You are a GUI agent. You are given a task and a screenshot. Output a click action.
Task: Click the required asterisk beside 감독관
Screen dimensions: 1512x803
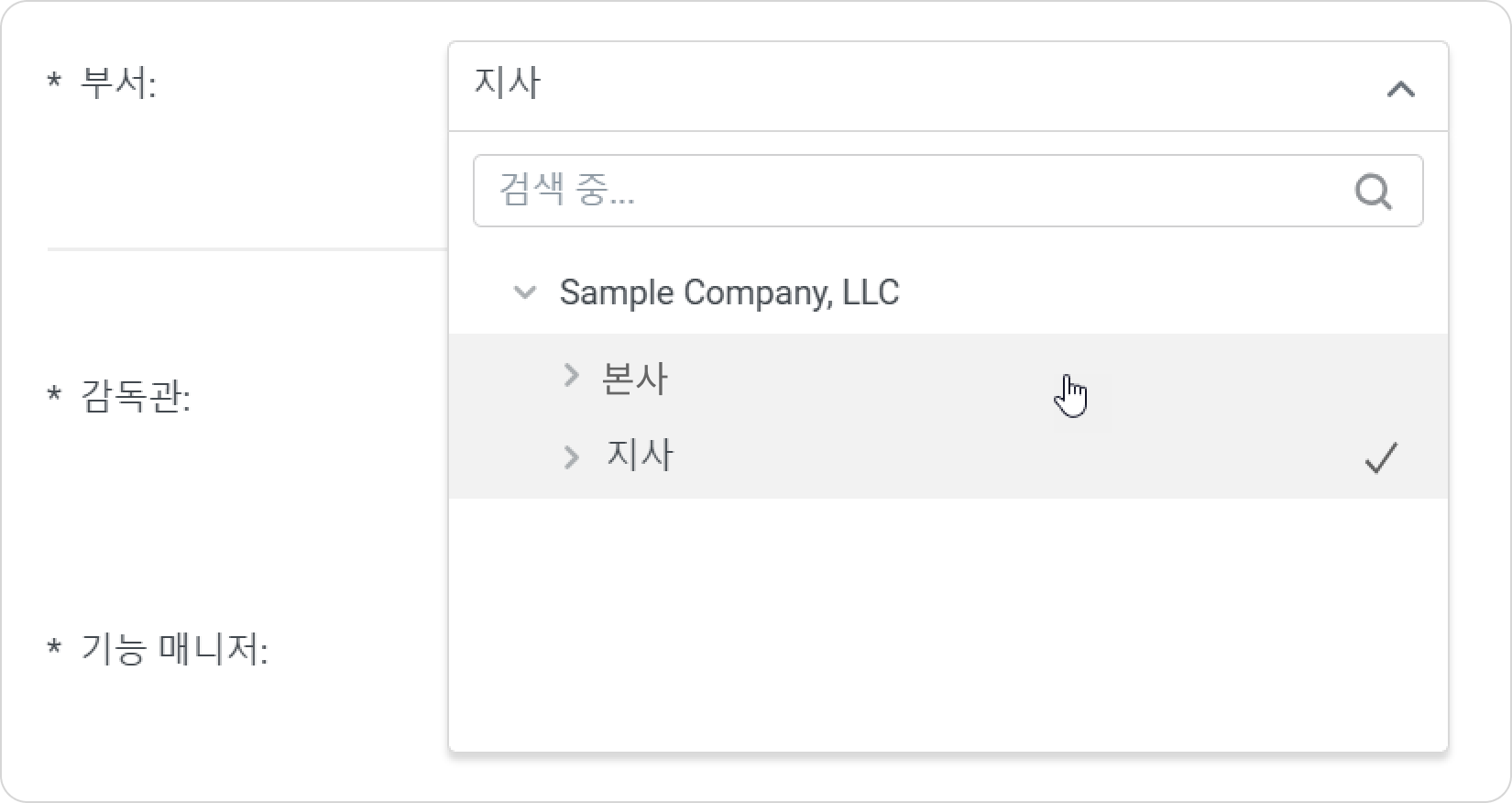point(54,396)
